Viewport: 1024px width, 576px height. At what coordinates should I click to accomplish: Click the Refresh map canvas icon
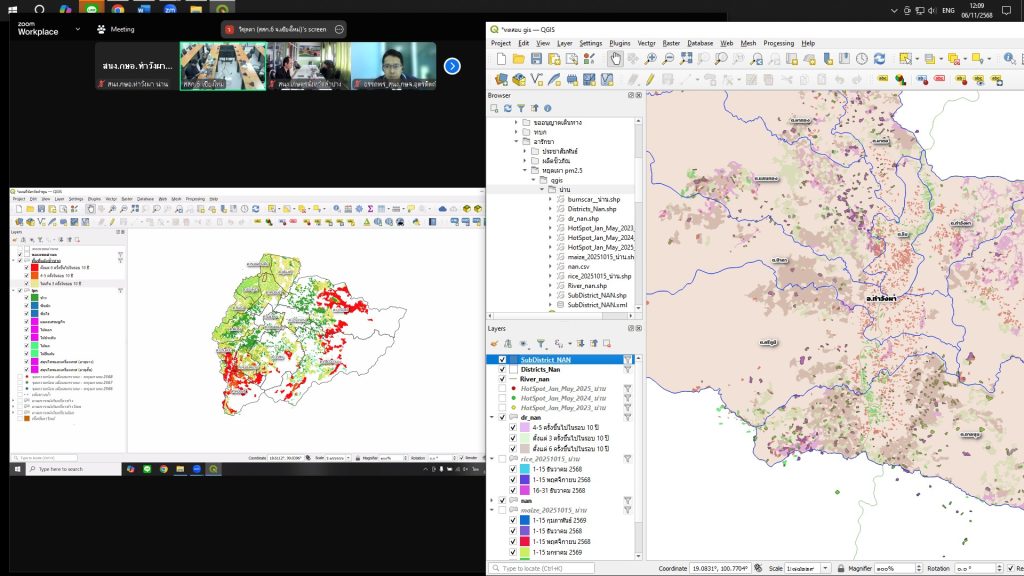point(879,59)
